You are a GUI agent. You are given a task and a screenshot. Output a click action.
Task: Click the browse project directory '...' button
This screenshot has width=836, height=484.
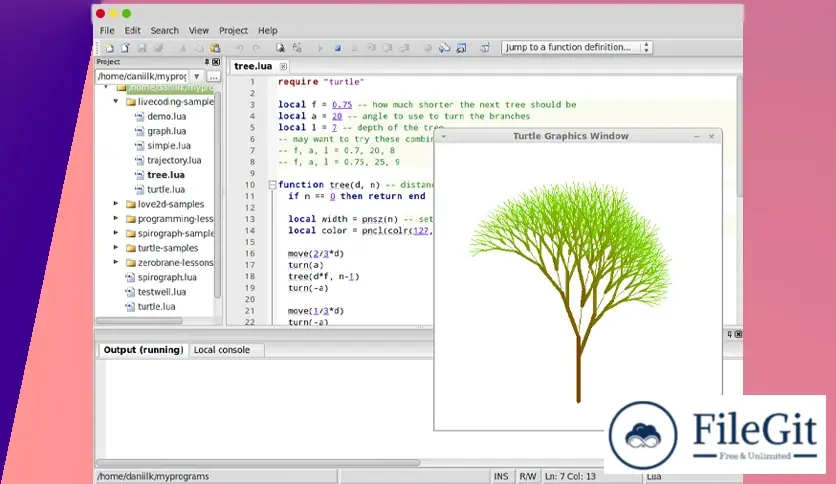tap(214, 77)
